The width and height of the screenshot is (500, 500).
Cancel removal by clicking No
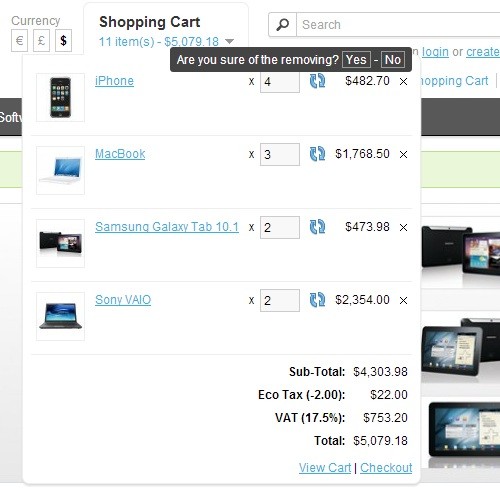point(393,60)
